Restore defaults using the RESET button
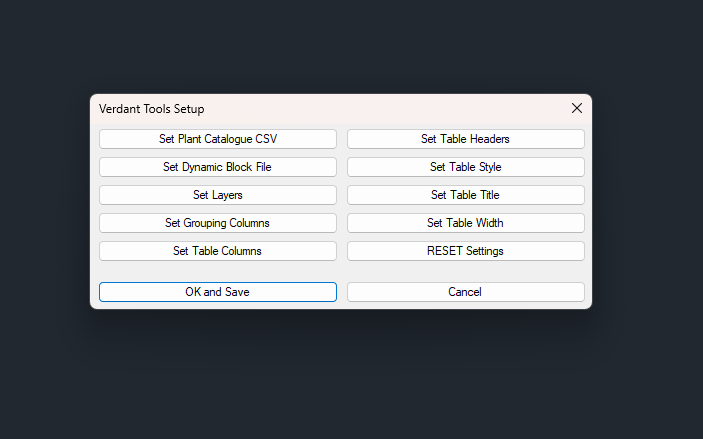 465,251
